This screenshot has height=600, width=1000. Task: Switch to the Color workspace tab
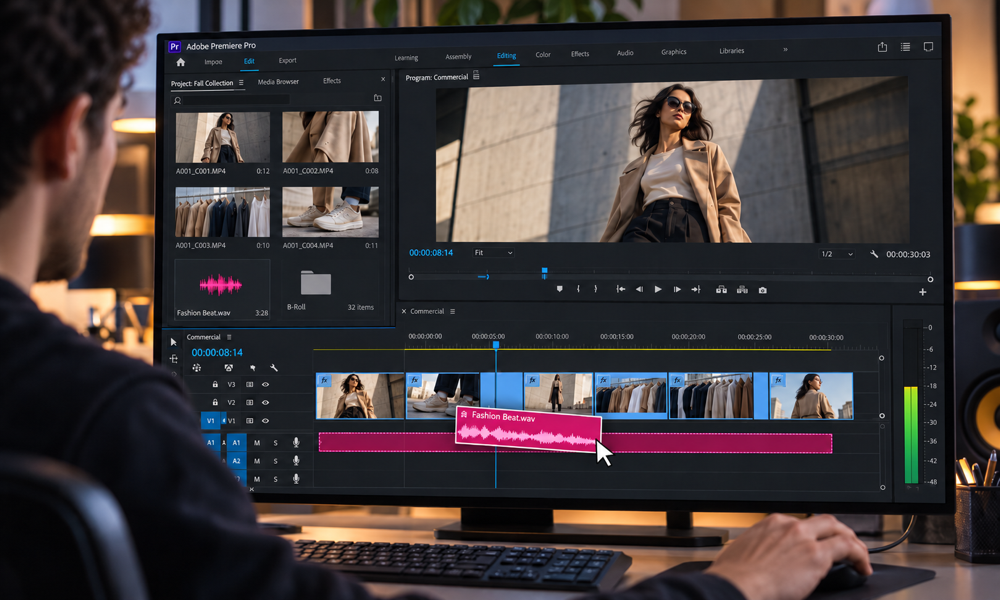(x=543, y=55)
